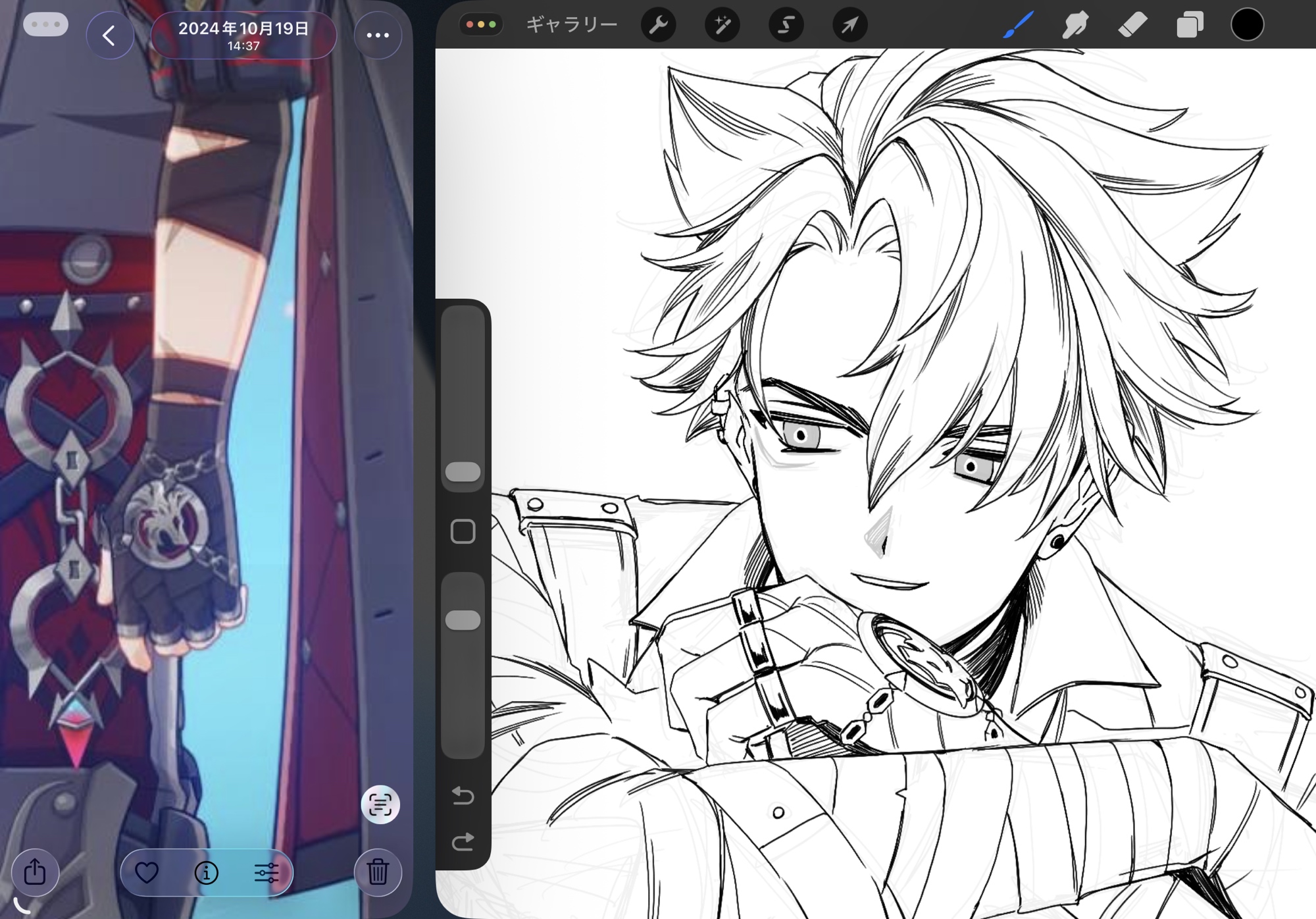
Task: Open the black color picker
Action: tap(1247, 25)
